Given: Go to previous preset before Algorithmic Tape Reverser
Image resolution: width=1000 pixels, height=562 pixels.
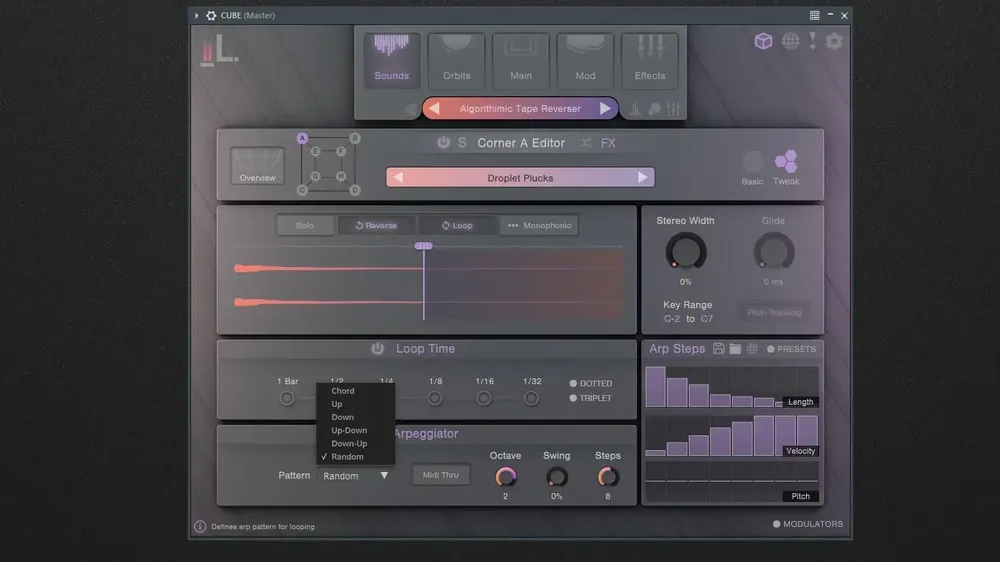Looking at the screenshot, I should 434,108.
